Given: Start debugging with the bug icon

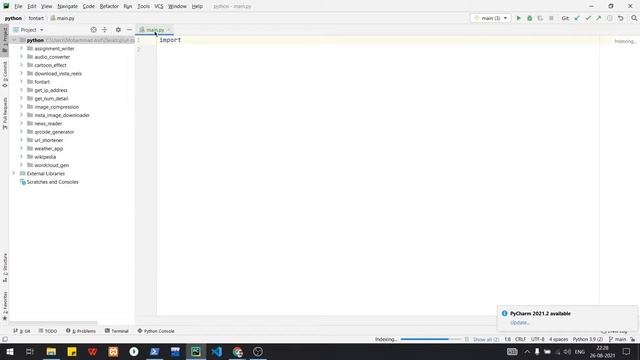Looking at the screenshot, I should click(529, 18).
